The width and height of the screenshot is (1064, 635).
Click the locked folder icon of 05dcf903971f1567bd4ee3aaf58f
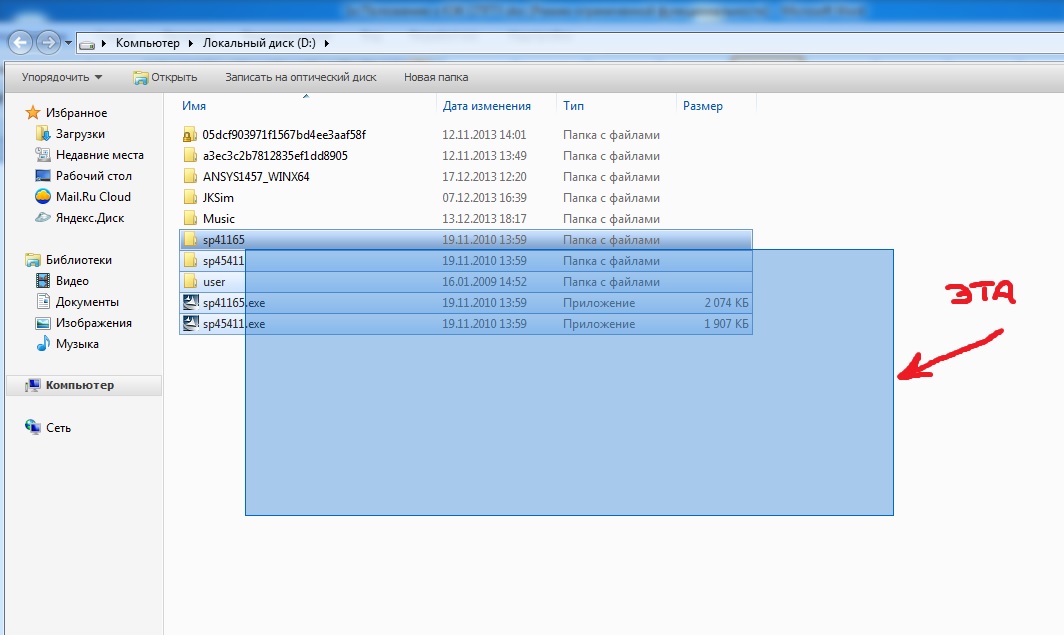(x=190, y=134)
